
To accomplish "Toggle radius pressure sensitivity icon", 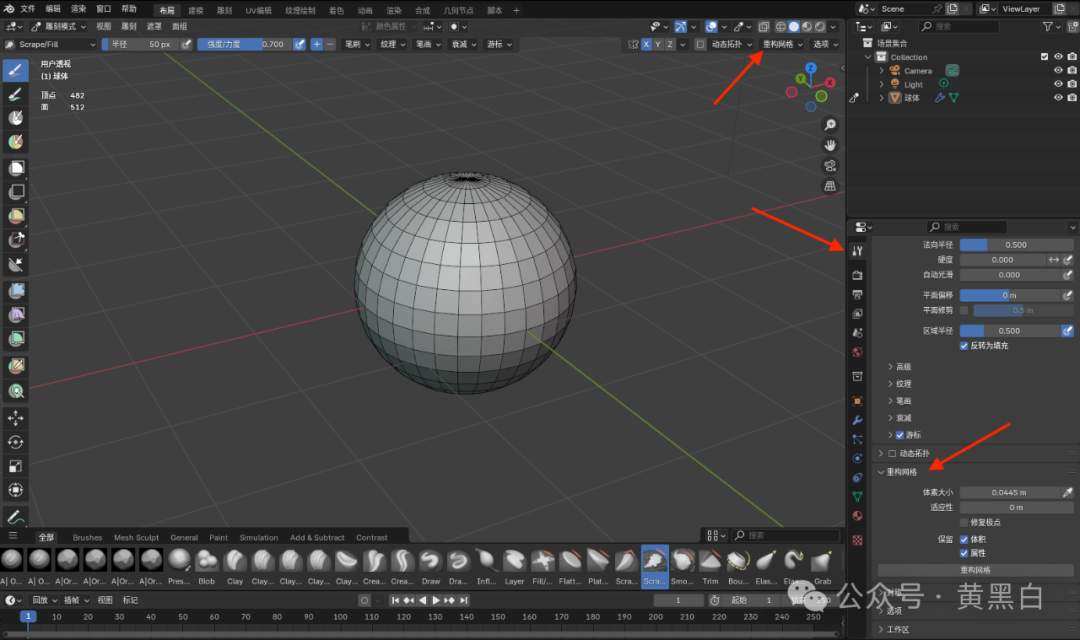I will click(x=186, y=44).
